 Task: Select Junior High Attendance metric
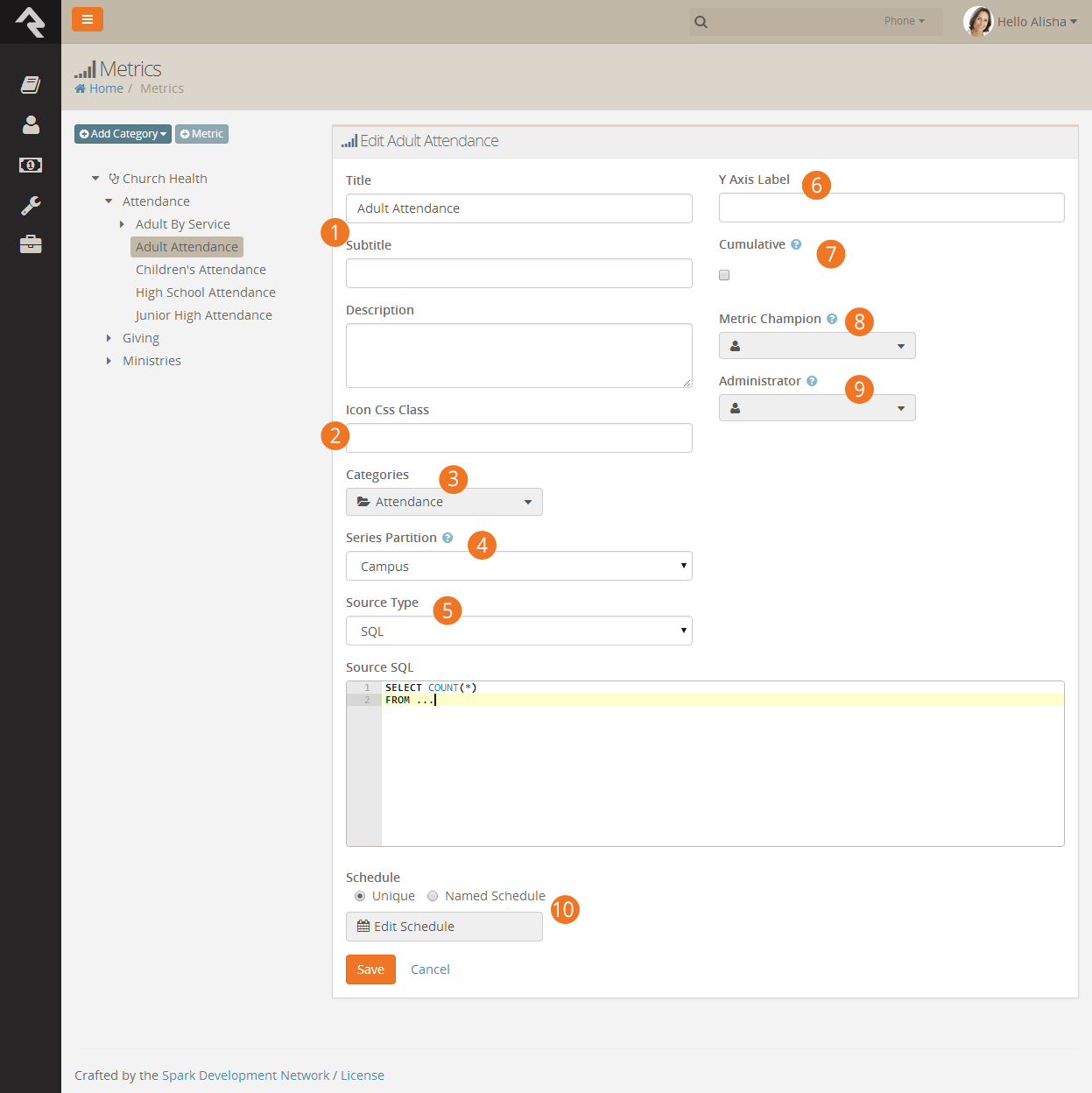(x=204, y=315)
